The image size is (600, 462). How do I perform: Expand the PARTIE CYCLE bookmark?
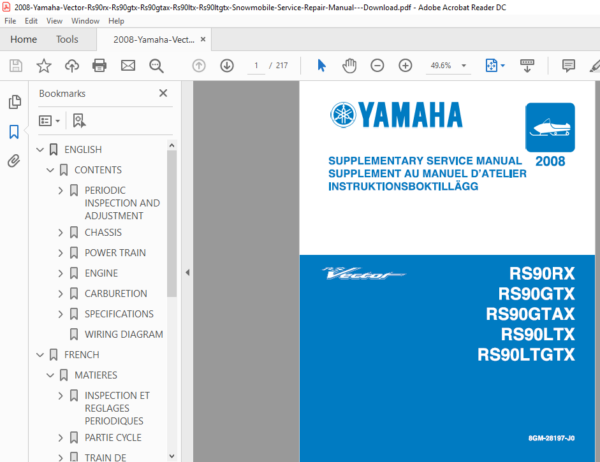(60, 438)
